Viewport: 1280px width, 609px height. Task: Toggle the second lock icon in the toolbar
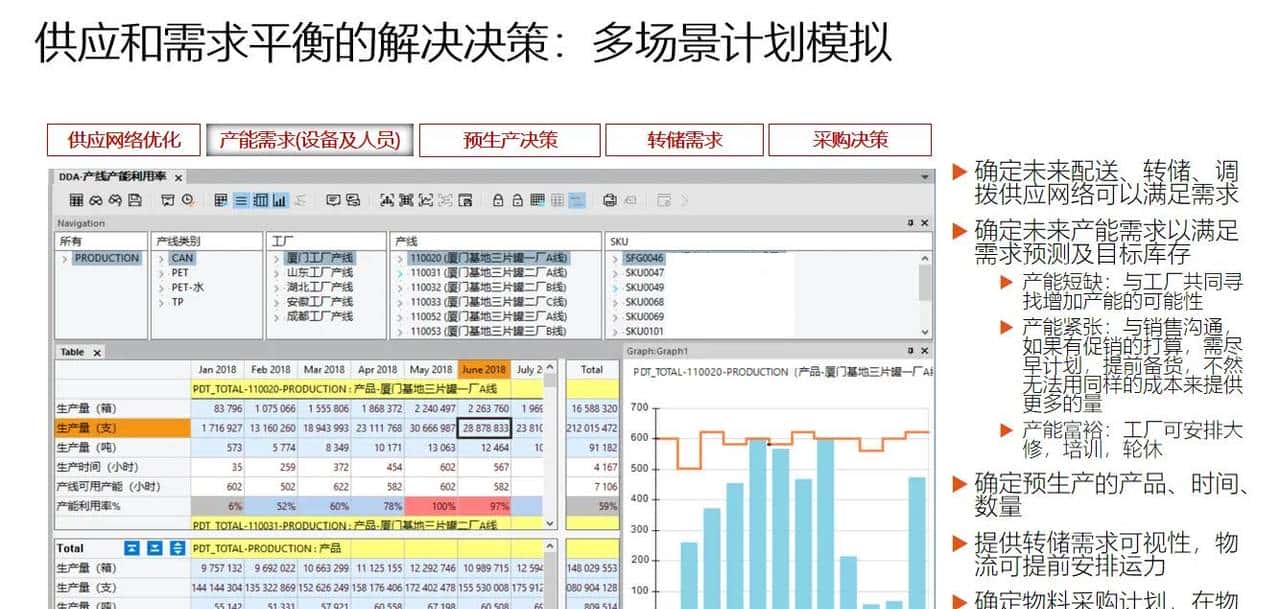click(515, 199)
